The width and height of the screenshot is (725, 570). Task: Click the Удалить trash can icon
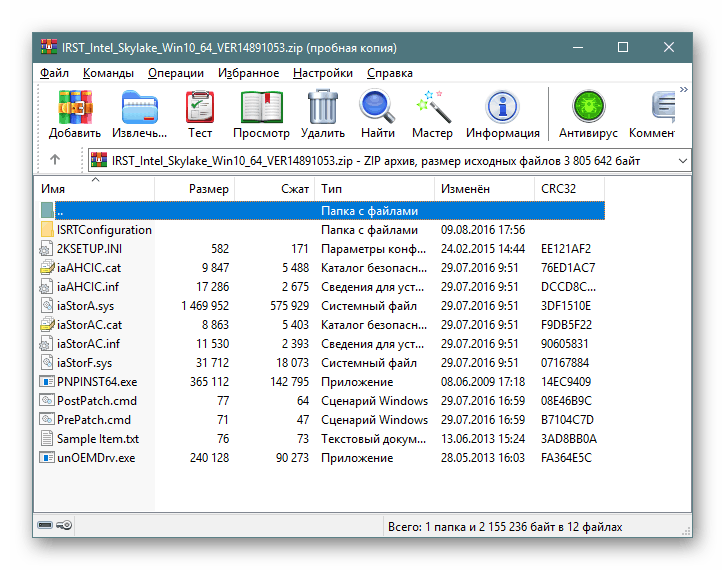click(x=323, y=108)
